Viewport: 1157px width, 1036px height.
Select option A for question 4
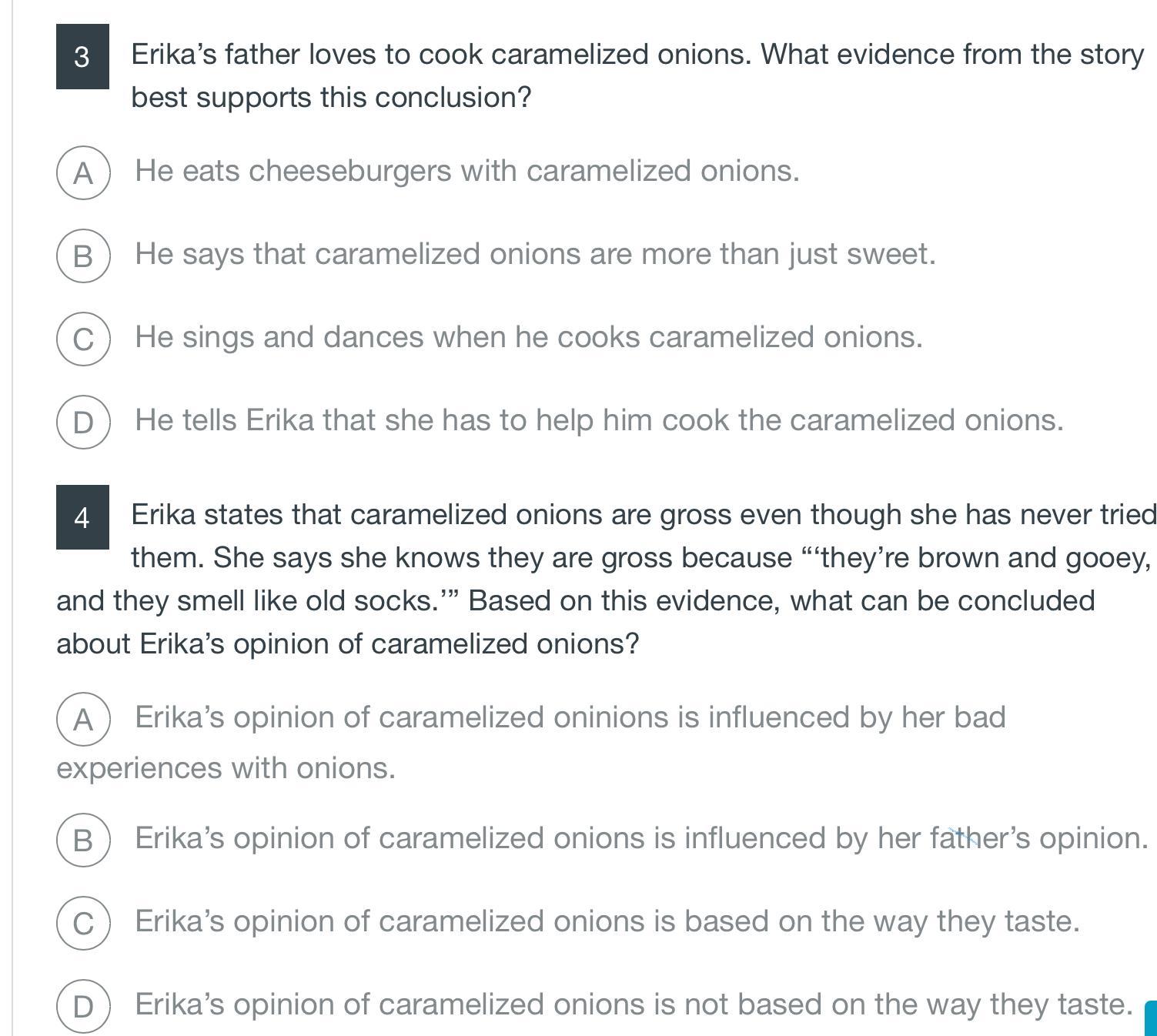tap(83, 720)
